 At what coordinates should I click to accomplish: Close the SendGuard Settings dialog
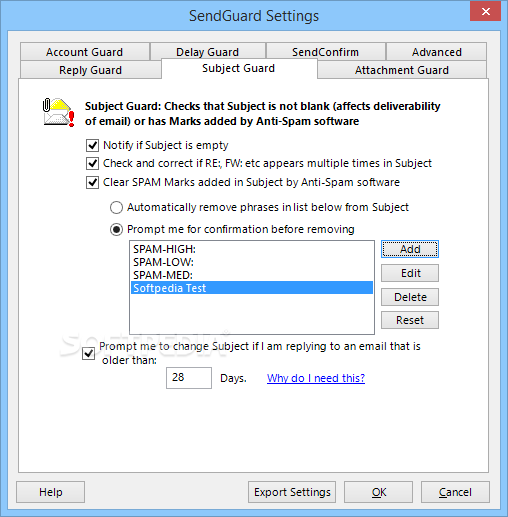(485, 11)
